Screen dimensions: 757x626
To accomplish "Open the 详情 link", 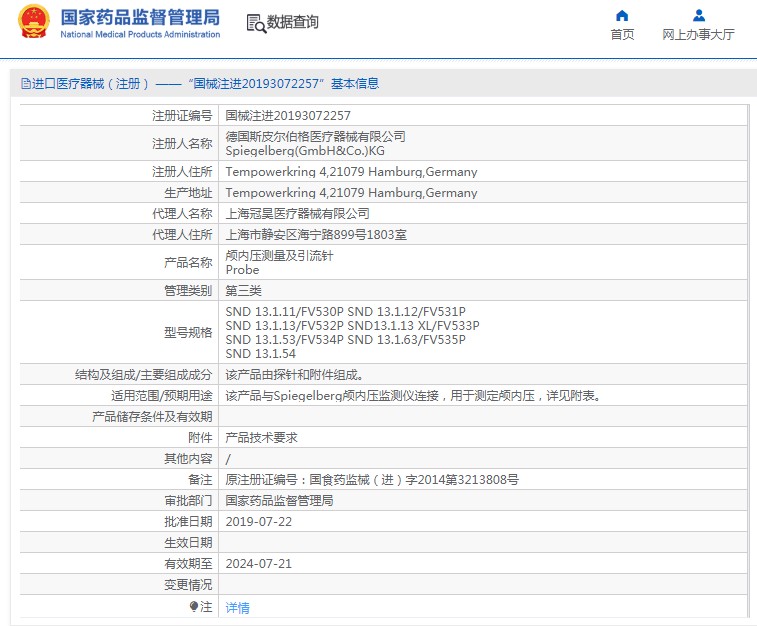I will click(238, 607).
